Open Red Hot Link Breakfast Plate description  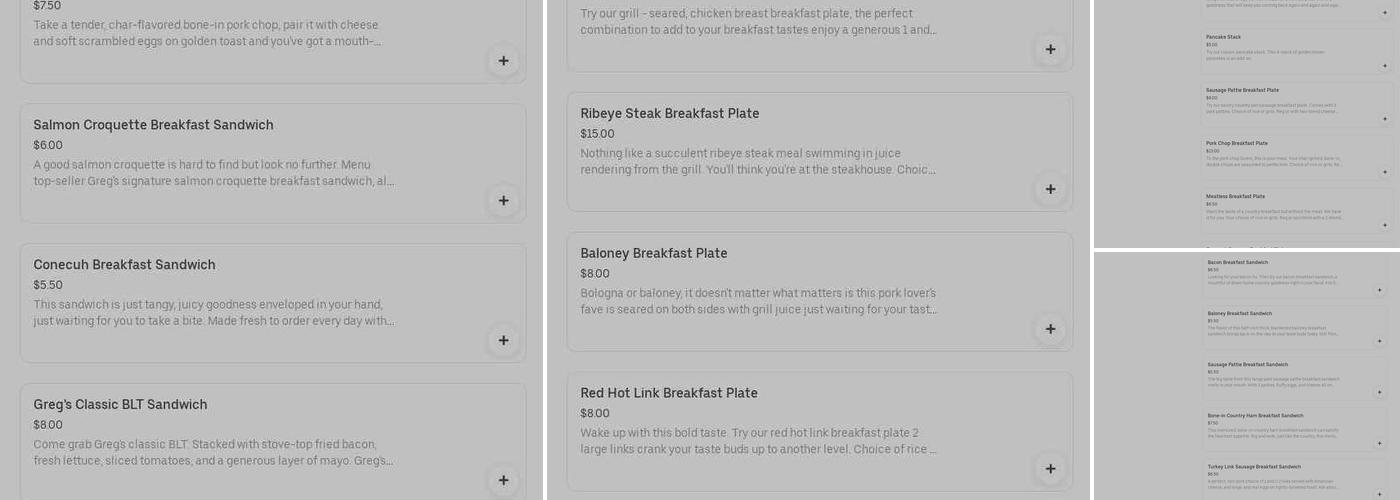coord(758,441)
